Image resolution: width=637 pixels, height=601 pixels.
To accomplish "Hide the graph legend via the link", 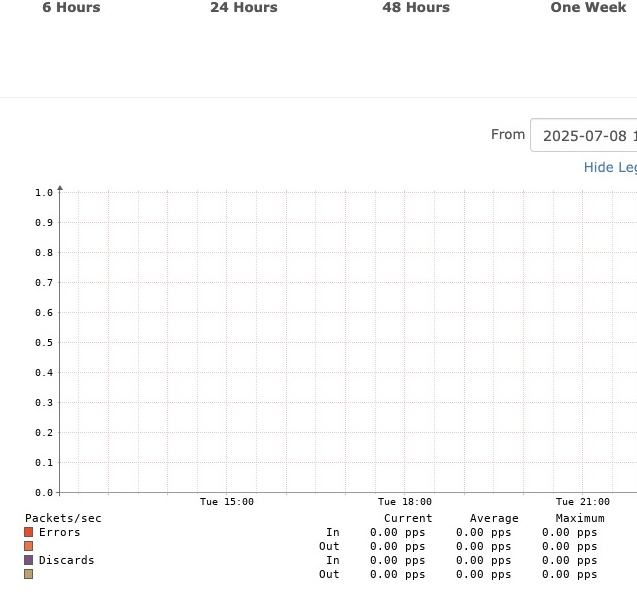I will pos(609,167).
